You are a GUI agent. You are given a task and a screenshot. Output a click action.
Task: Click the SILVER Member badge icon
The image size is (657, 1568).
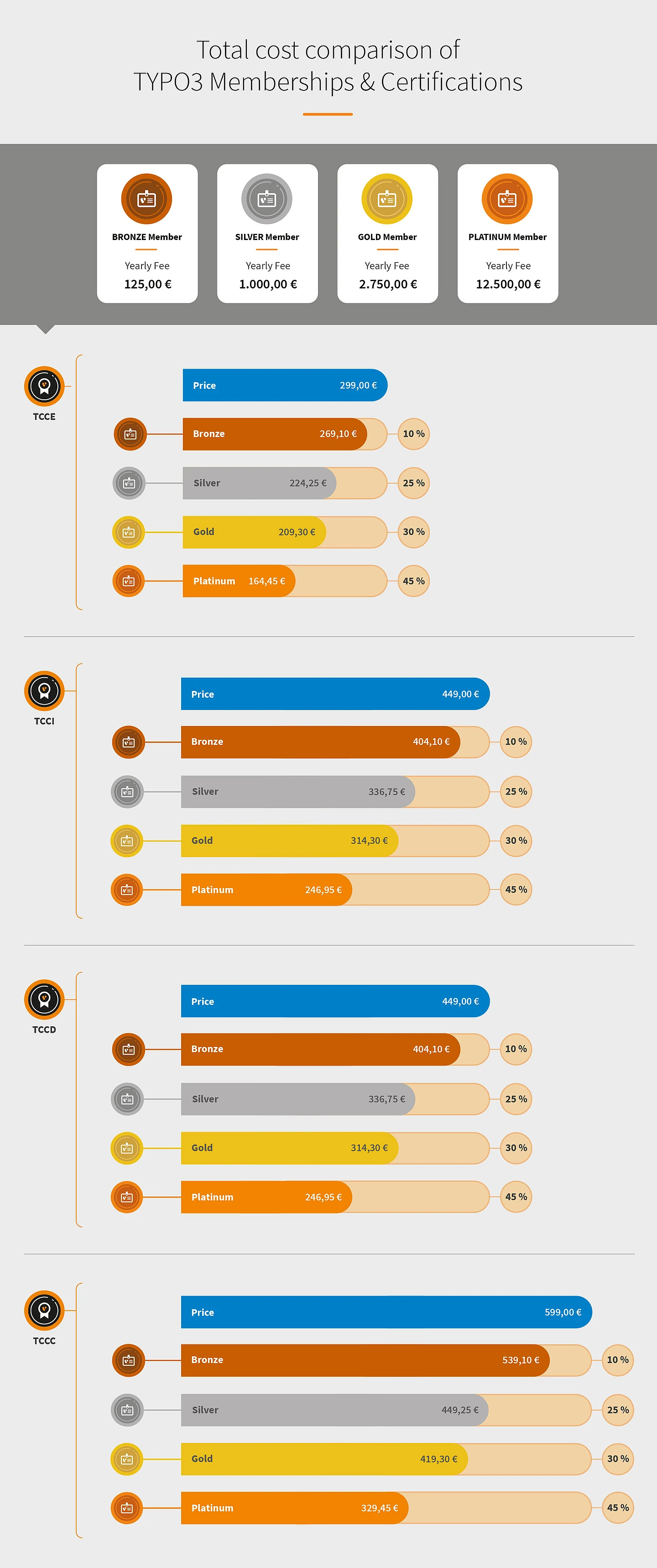(267, 199)
